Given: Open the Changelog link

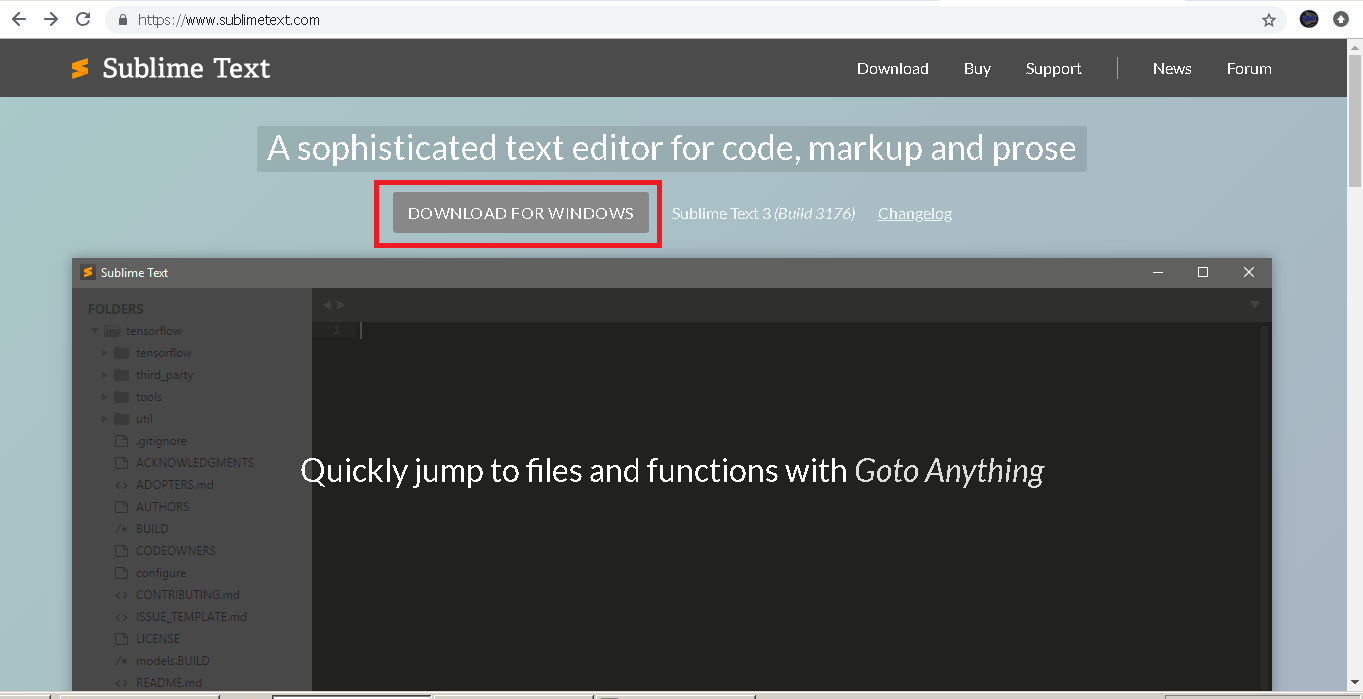Looking at the screenshot, I should click(914, 213).
